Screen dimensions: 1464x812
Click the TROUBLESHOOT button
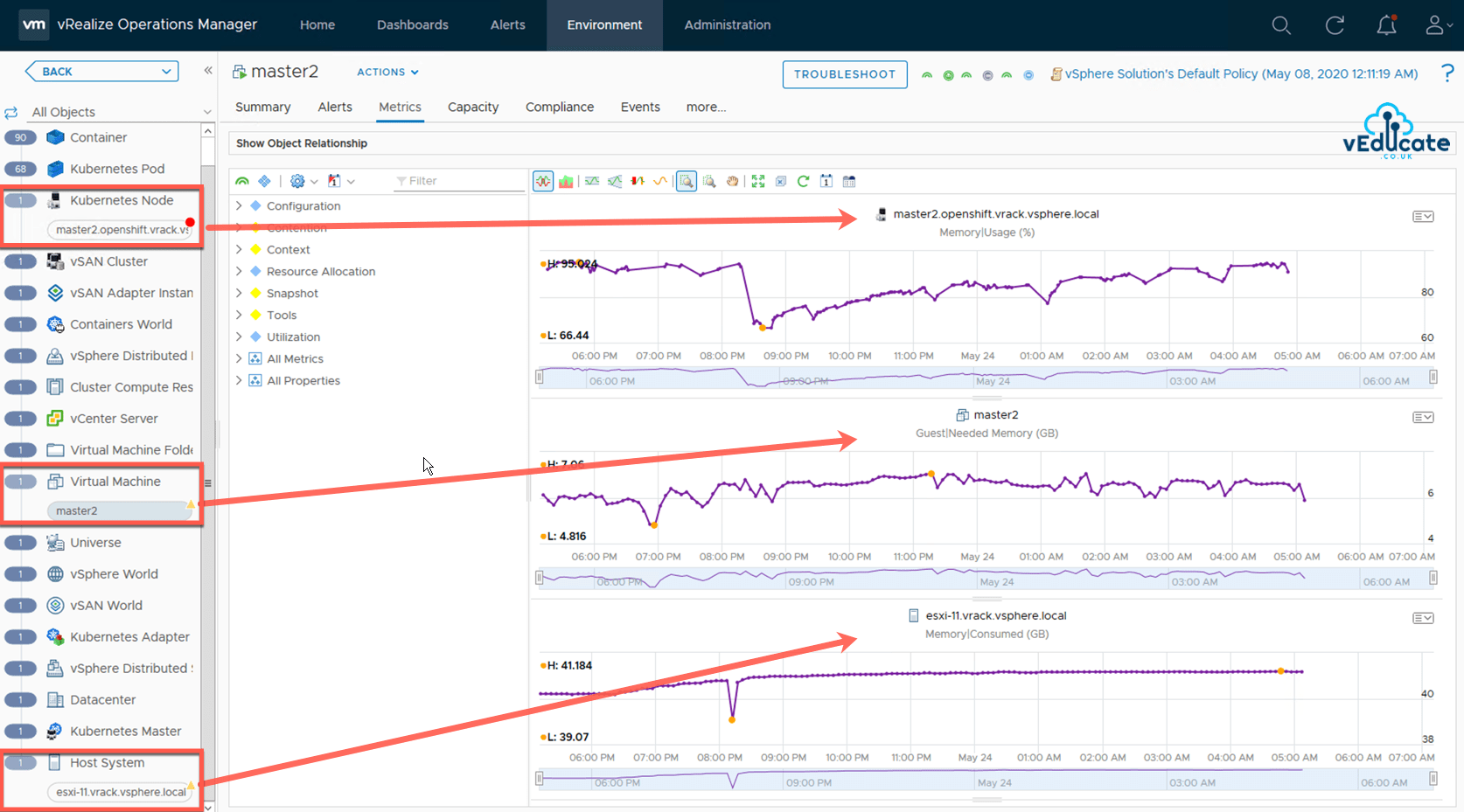coord(845,74)
